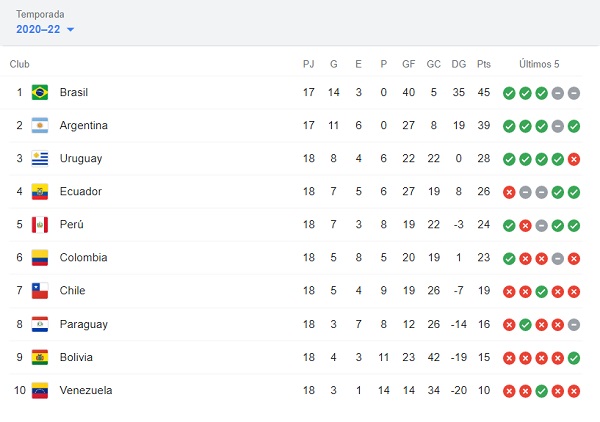
Task: Click the Argentina flag icon
Action: pos(40,126)
